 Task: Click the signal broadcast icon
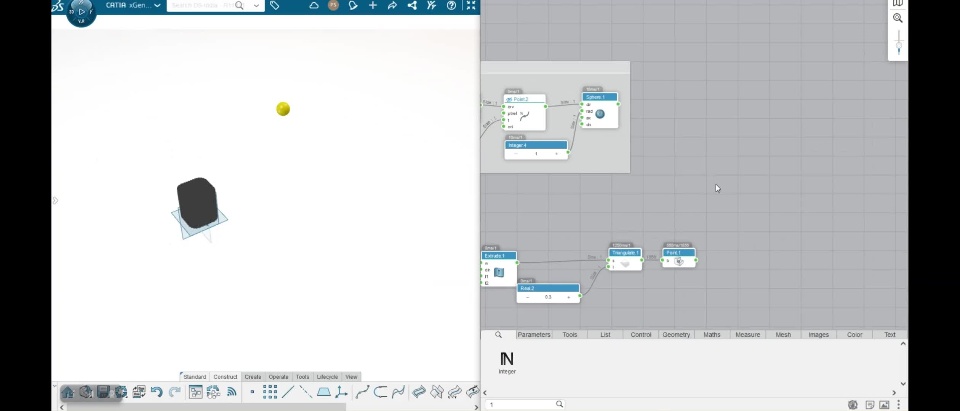click(x=231, y=392)
